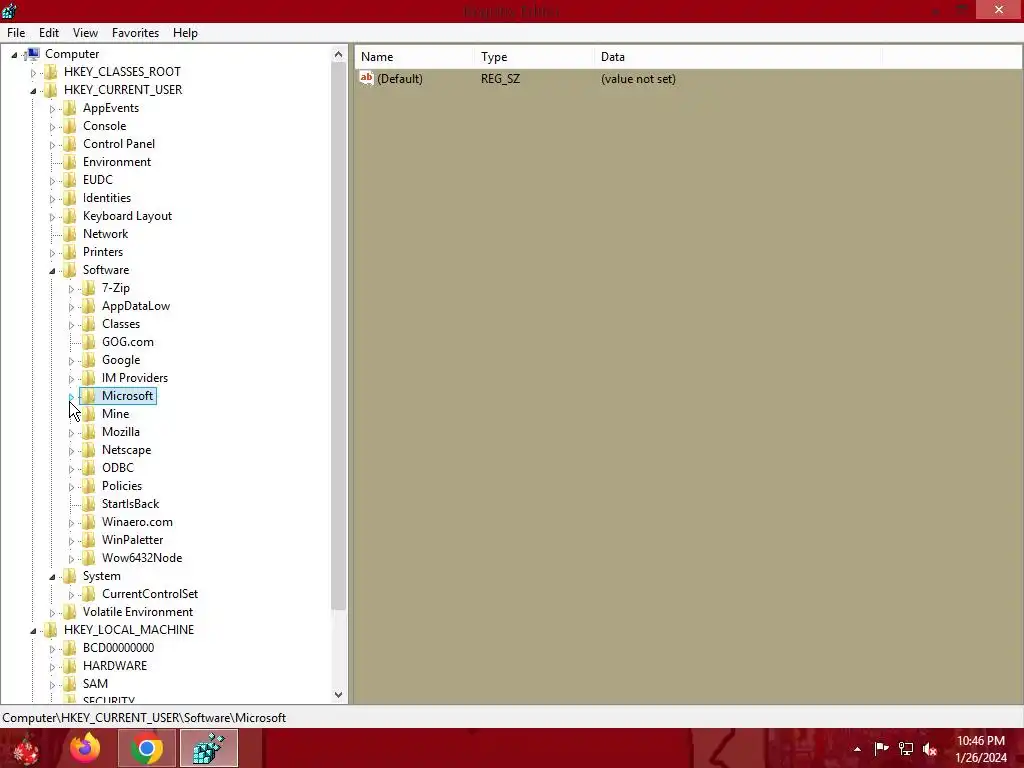The width and height of the screenshot is (1024, 768).
Task: Click the Network folder icon
Action: coord(69,234)
